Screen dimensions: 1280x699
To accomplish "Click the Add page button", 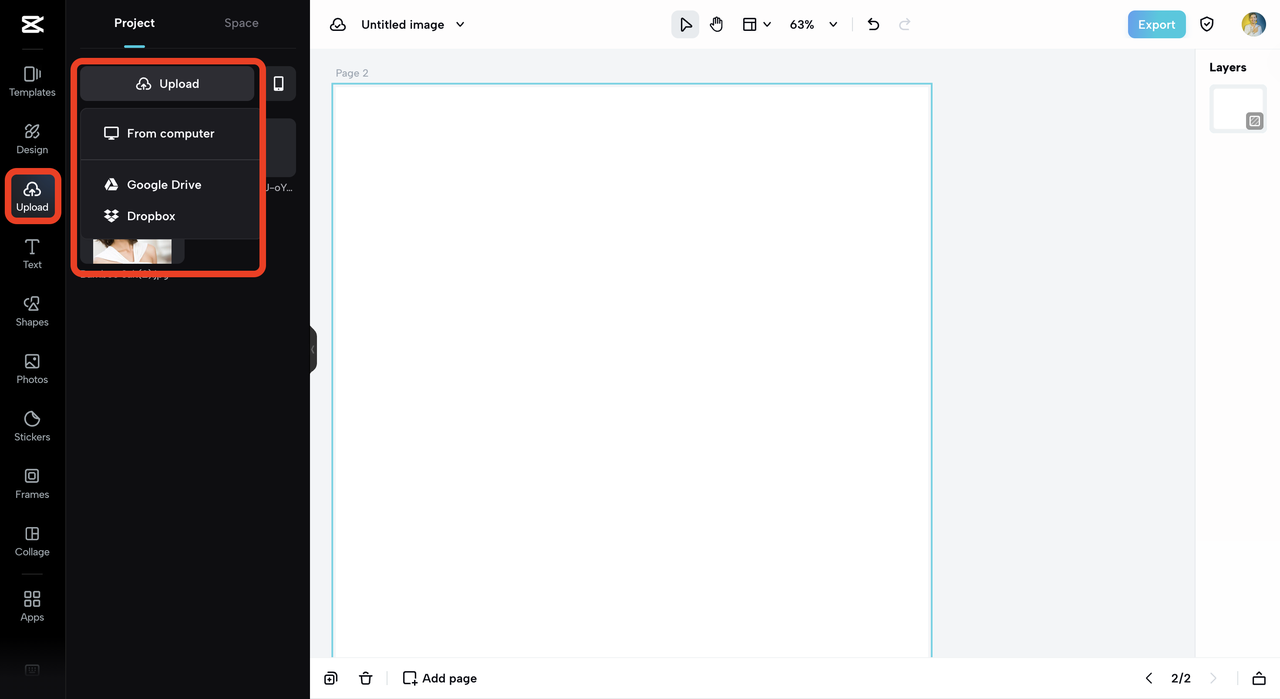I will coord(440,678).
